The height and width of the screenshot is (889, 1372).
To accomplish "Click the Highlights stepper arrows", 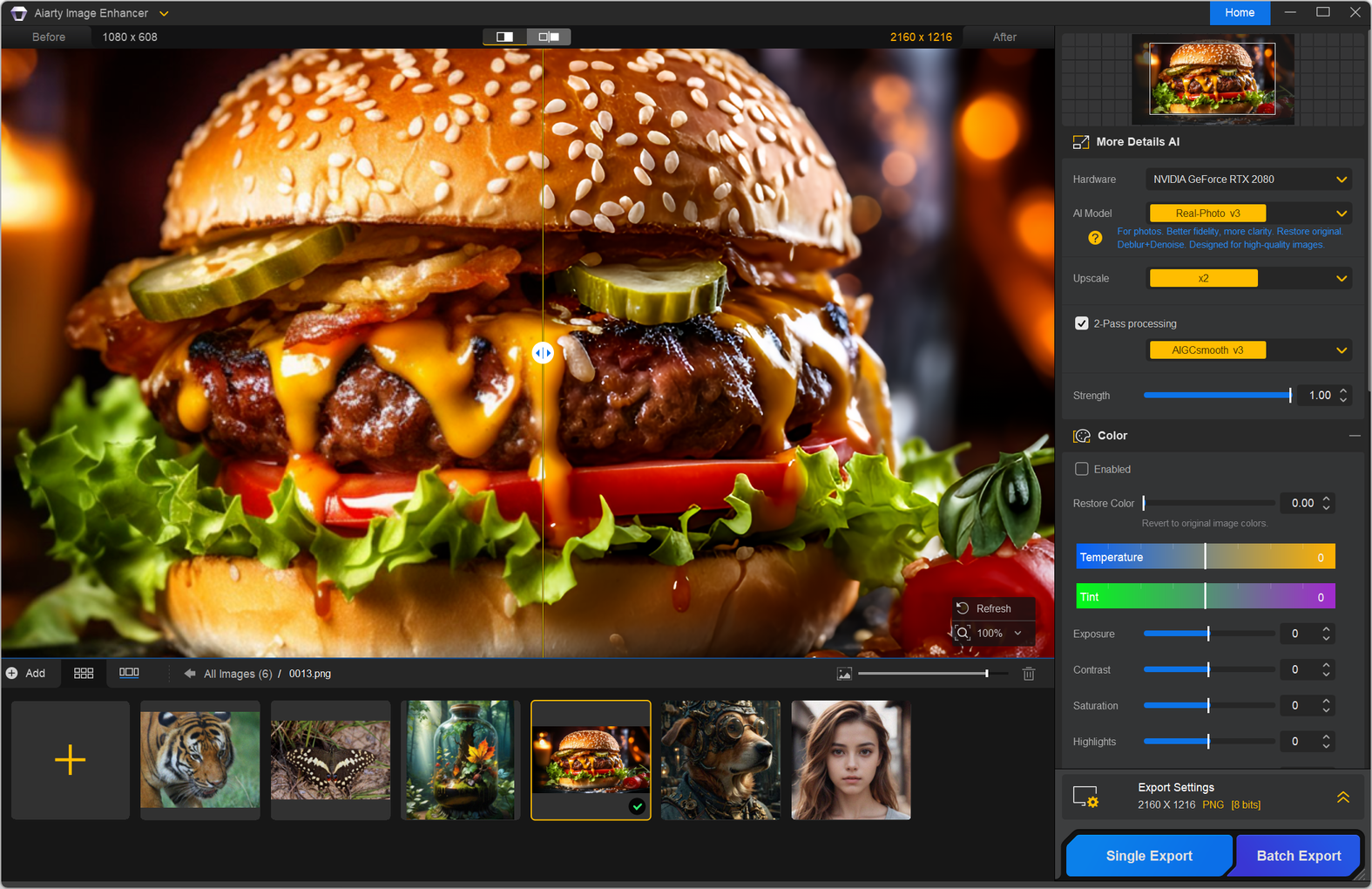I will click(x=1327, y=742).
